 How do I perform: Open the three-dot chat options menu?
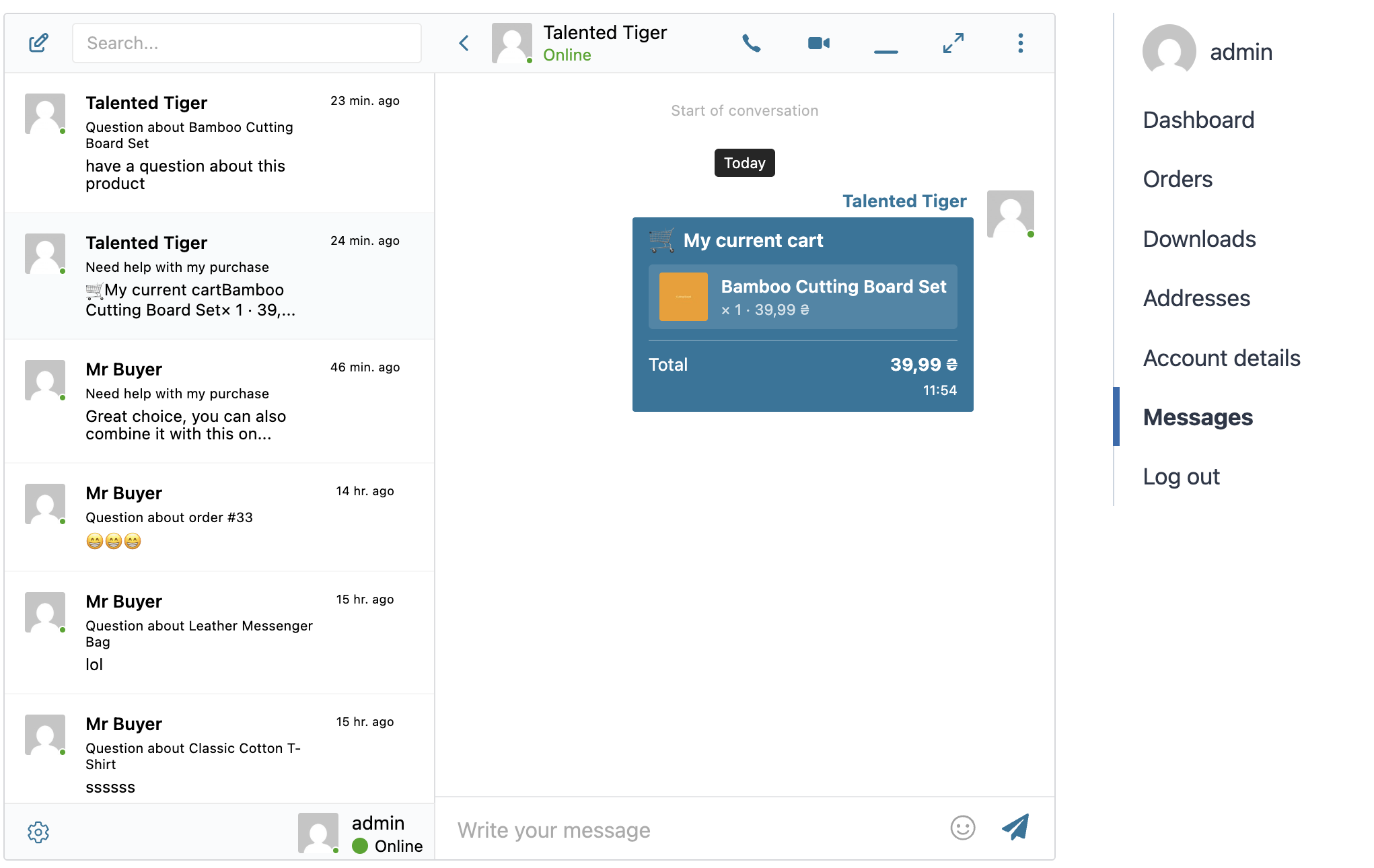[1020, 43]
